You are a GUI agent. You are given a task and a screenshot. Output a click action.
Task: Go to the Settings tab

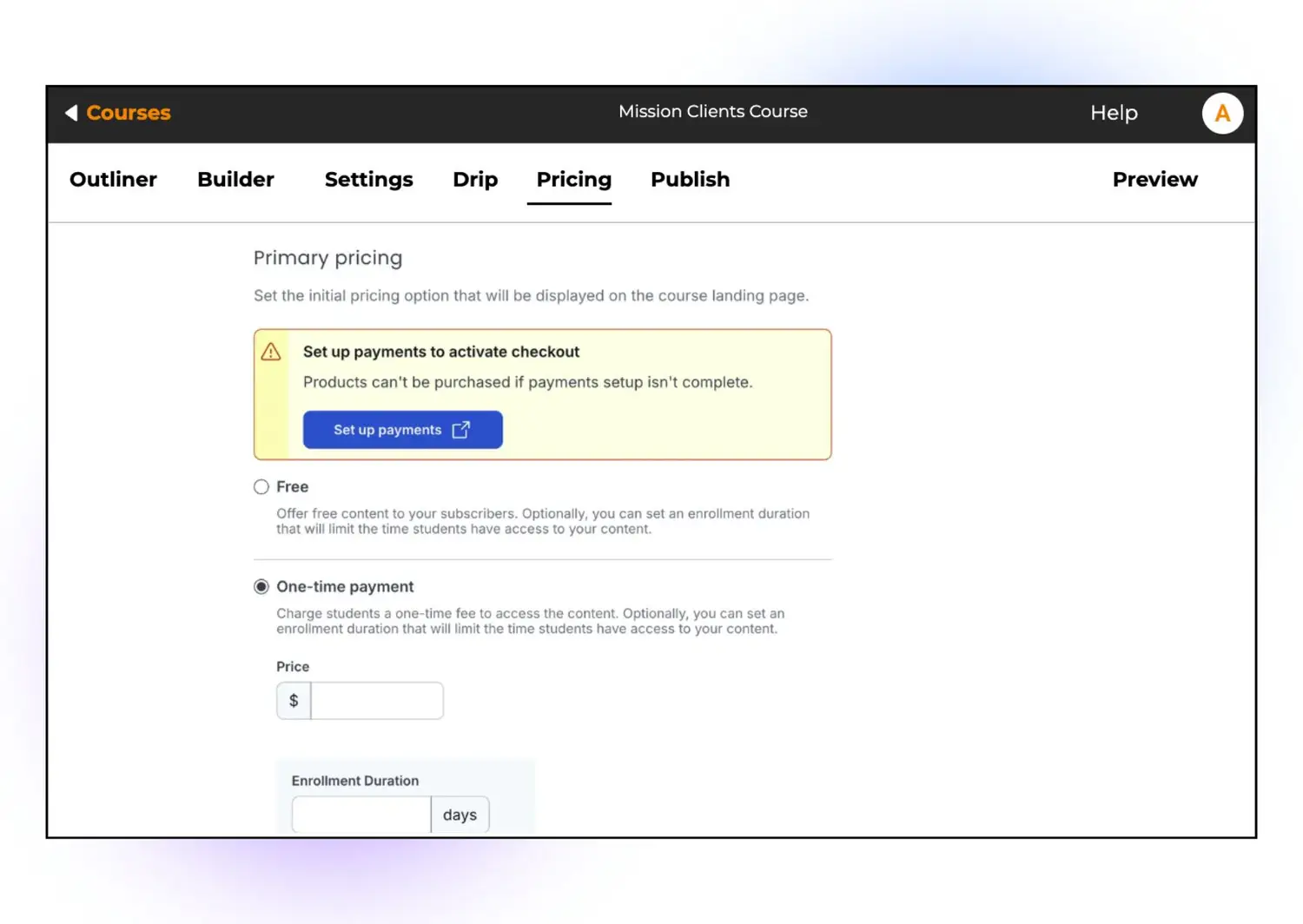click(368, 180)
